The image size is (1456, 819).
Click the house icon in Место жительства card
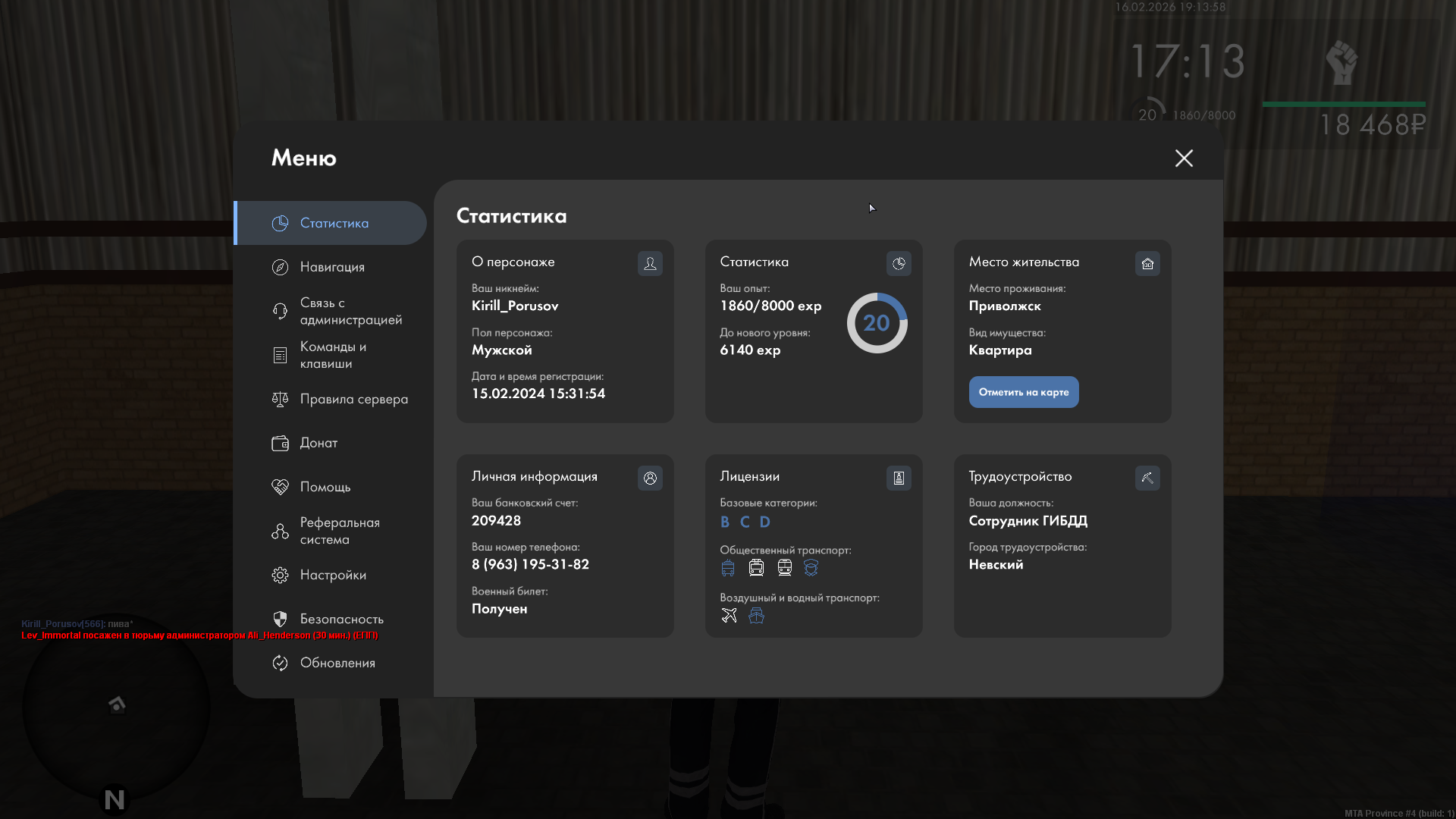pos(1147,263)
